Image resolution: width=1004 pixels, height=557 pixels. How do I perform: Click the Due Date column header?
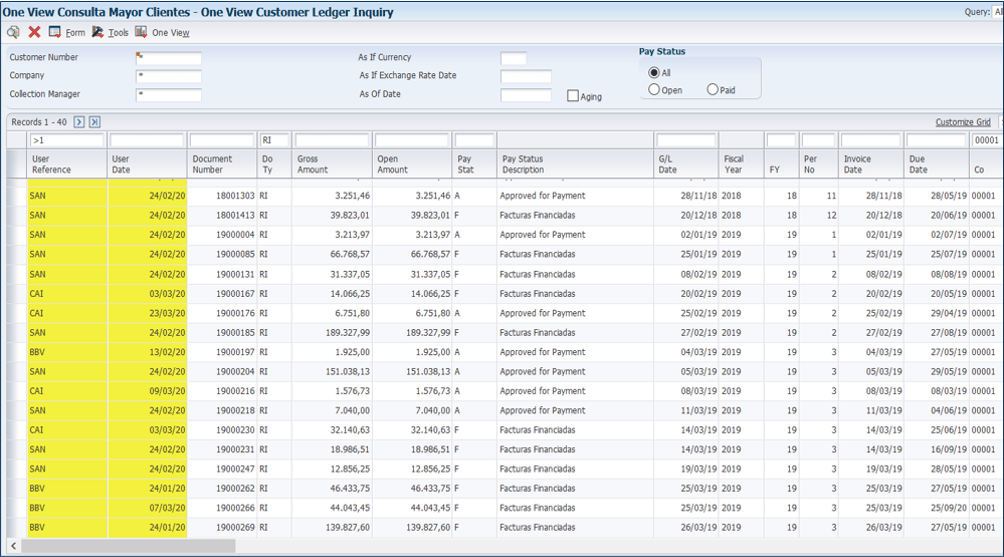tap(936, 164)
